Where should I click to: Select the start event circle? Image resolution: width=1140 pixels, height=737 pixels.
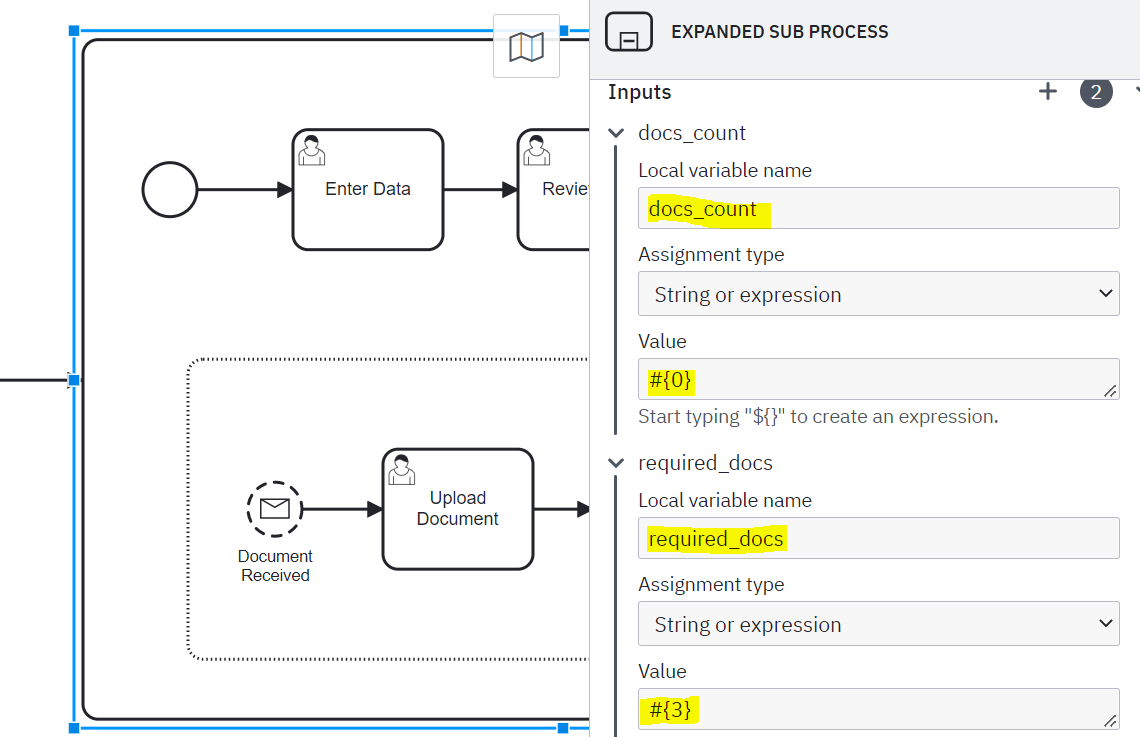pos(169,190)
